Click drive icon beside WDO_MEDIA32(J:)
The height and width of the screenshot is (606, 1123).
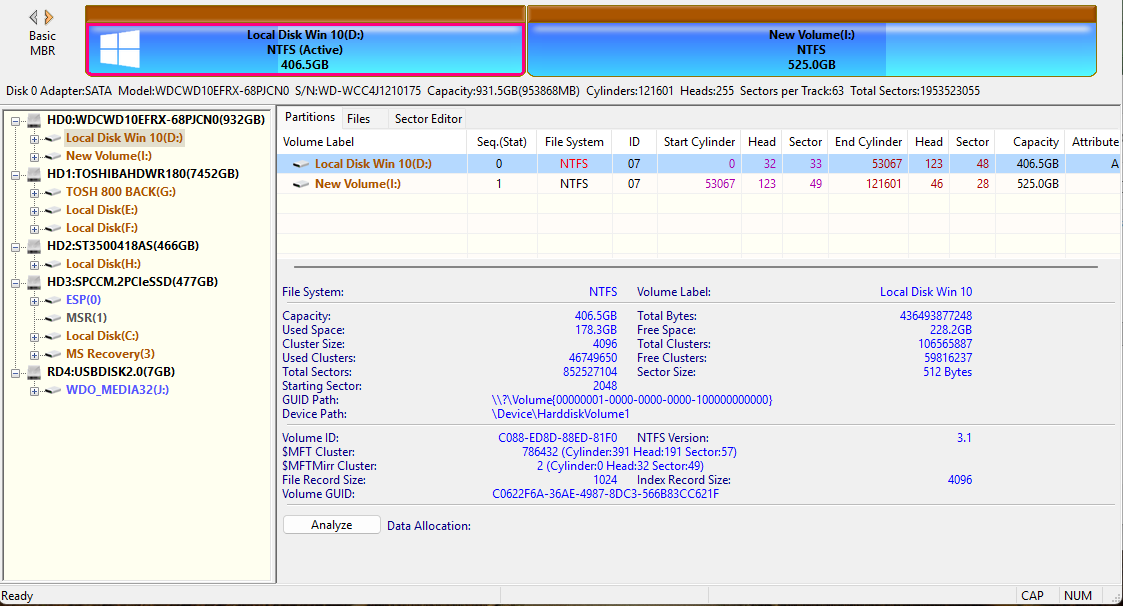pos(53,390)
